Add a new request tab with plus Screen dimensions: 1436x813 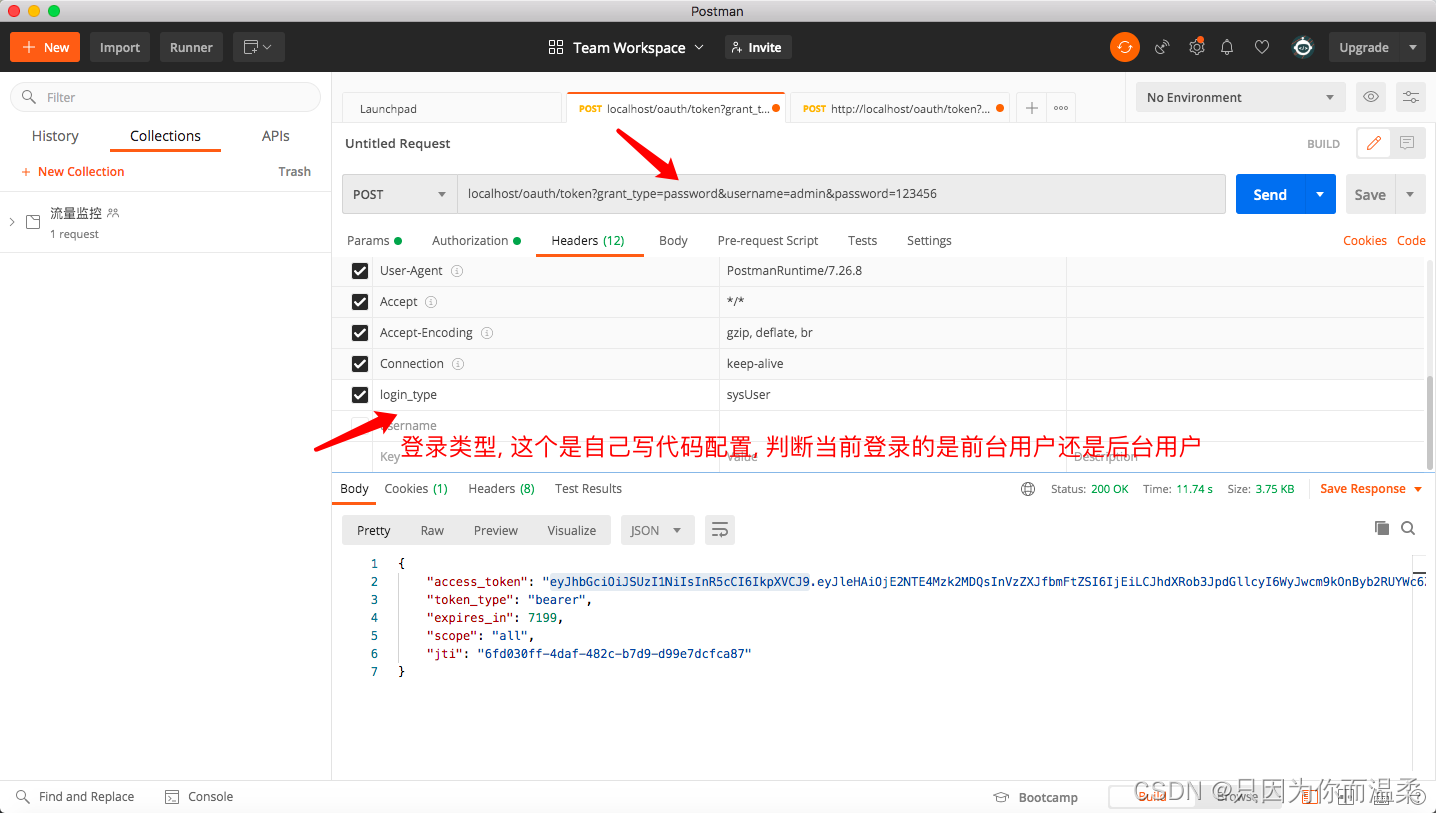[x=1032, y=108]
